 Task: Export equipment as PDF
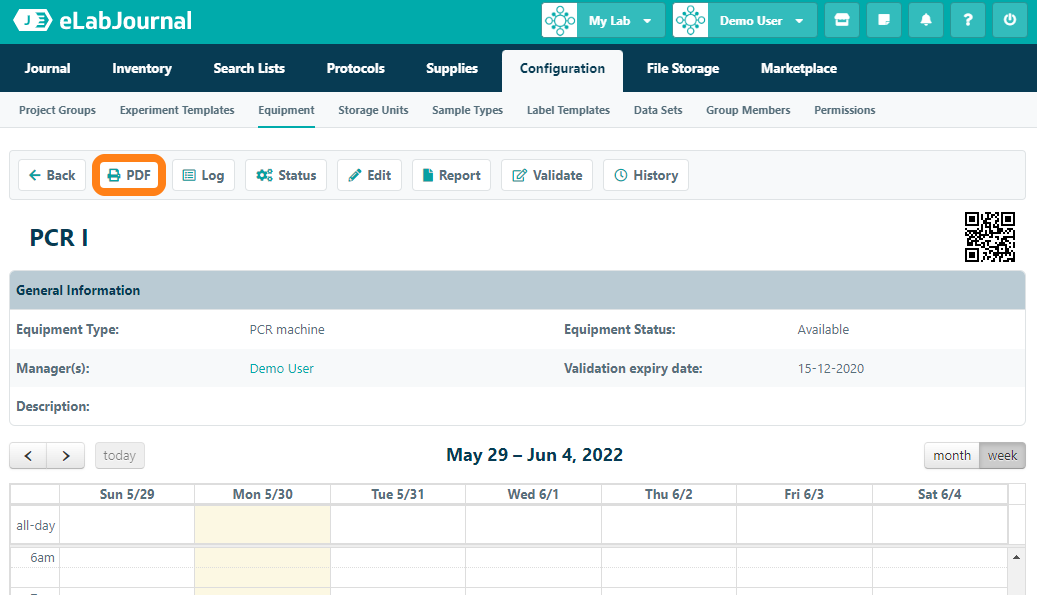point(129,175)
